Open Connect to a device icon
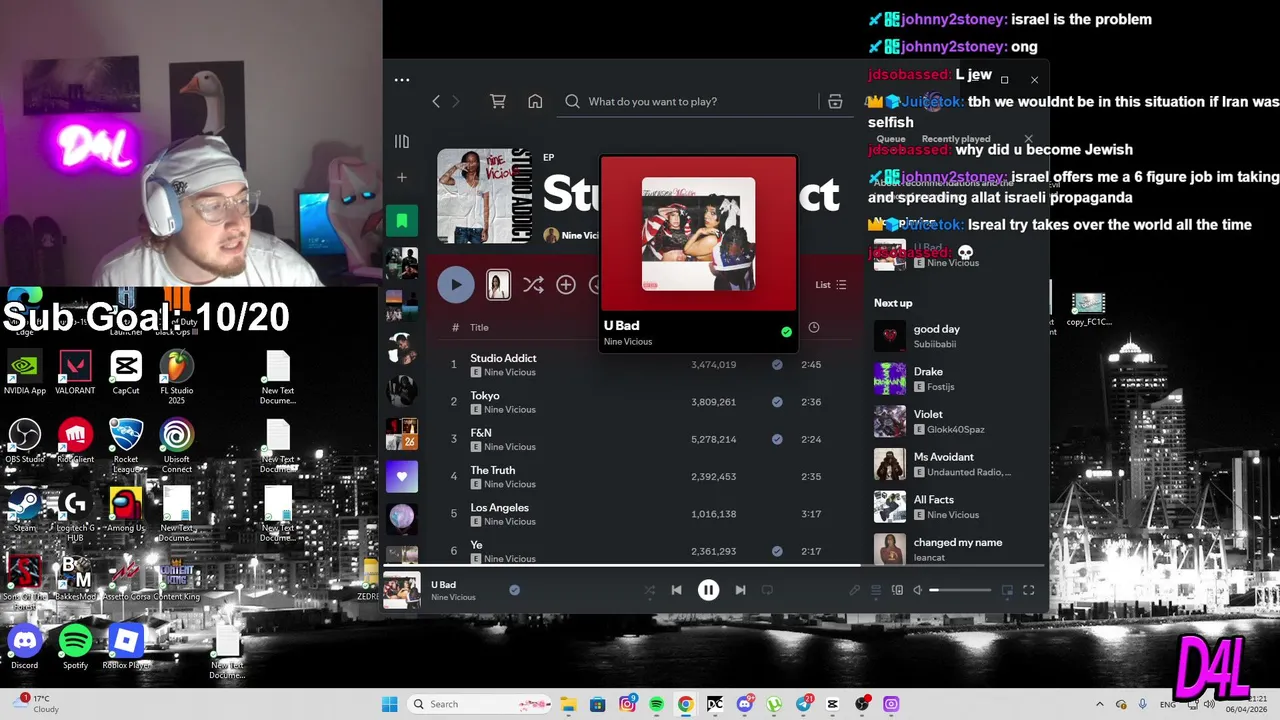 (897, 590)
